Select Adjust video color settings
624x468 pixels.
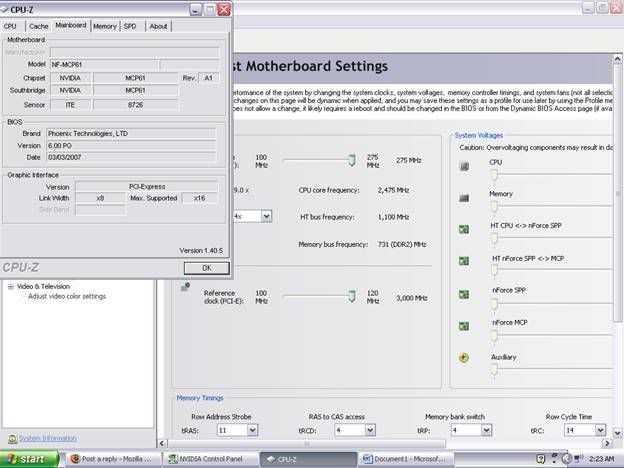pos(67,296)
